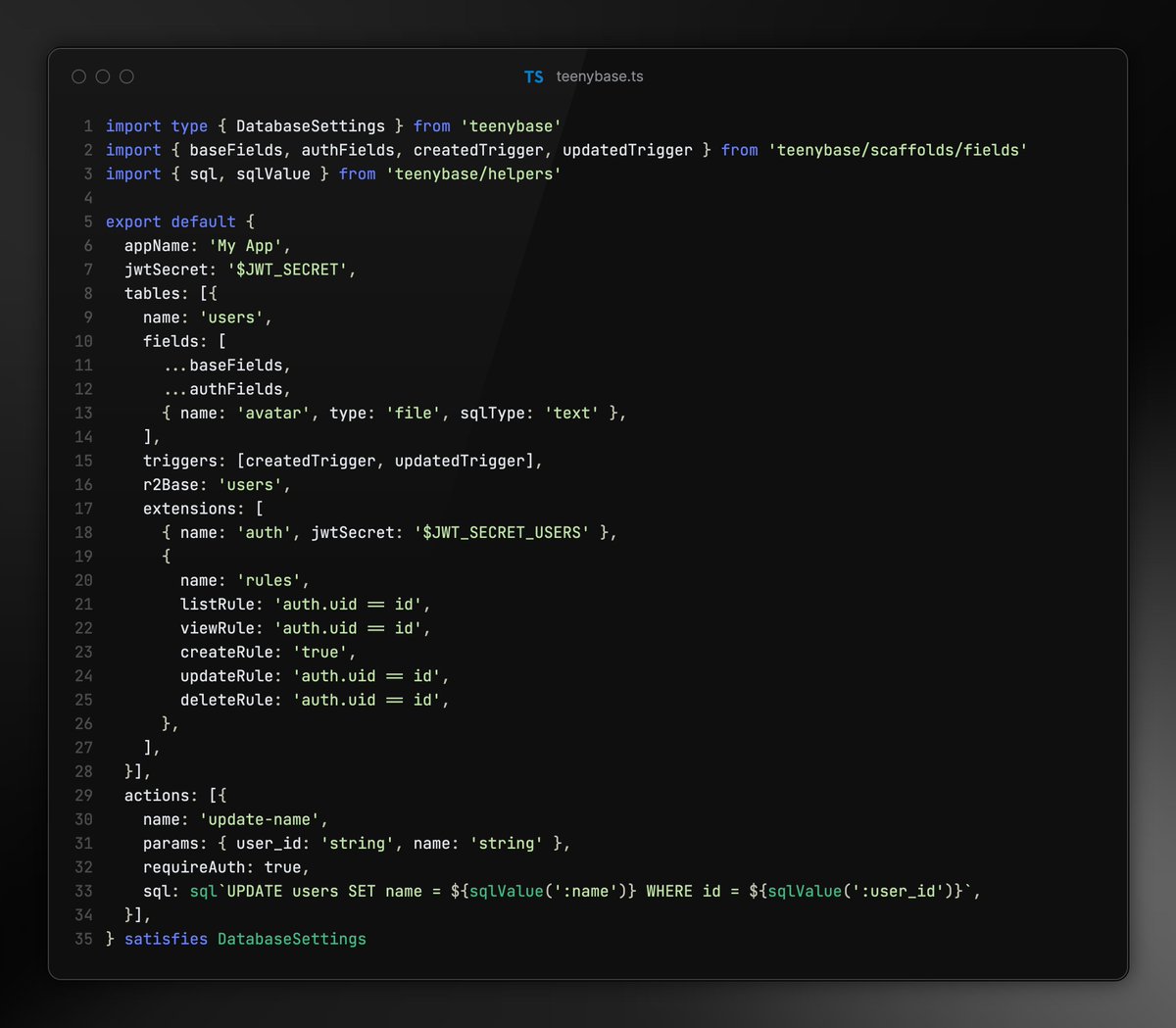
Task: Click the rightmost window control circle
Action: click(126, 76)
